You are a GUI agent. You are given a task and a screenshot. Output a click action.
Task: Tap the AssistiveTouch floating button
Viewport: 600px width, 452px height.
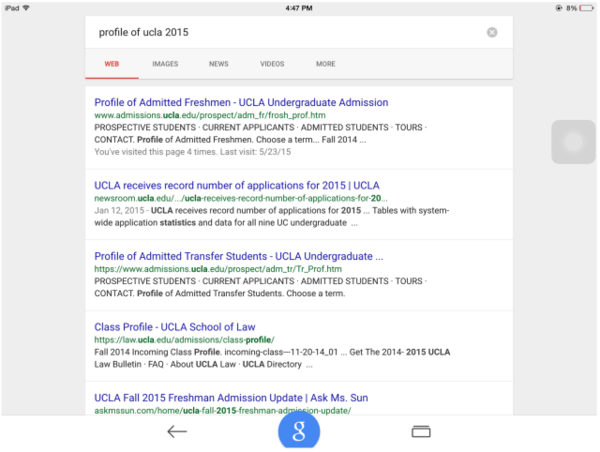[573, 142]
